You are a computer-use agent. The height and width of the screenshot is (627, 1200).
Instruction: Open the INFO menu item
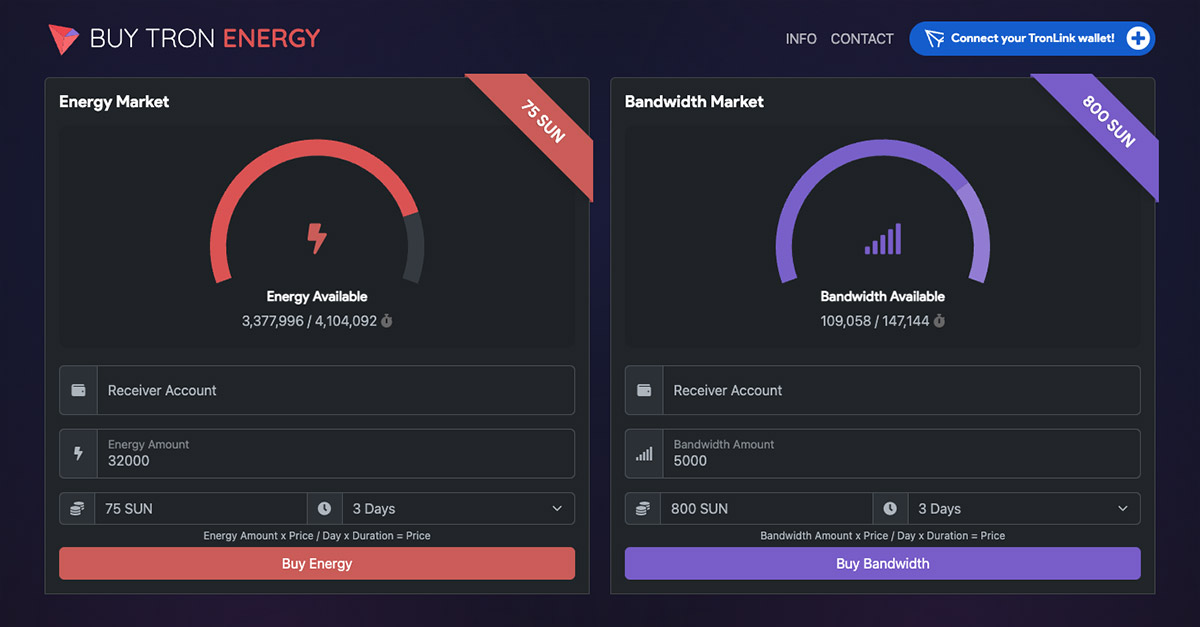pyautogui.click(x=801, y=38)
